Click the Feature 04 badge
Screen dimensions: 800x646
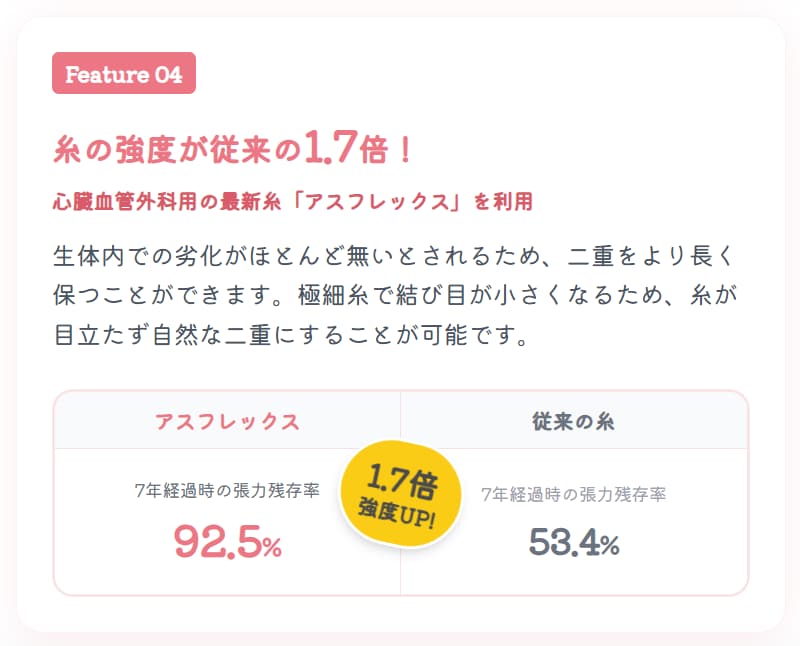123,75
